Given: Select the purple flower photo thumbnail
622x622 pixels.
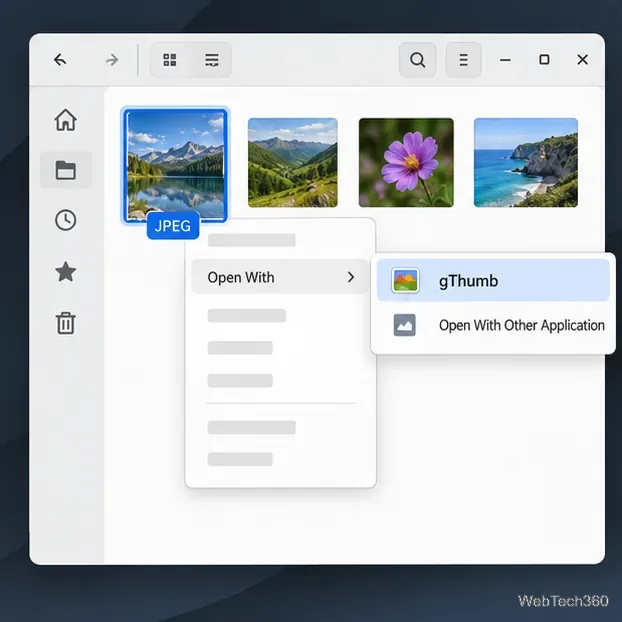Looking at the screenshot, I should [406, 163].
